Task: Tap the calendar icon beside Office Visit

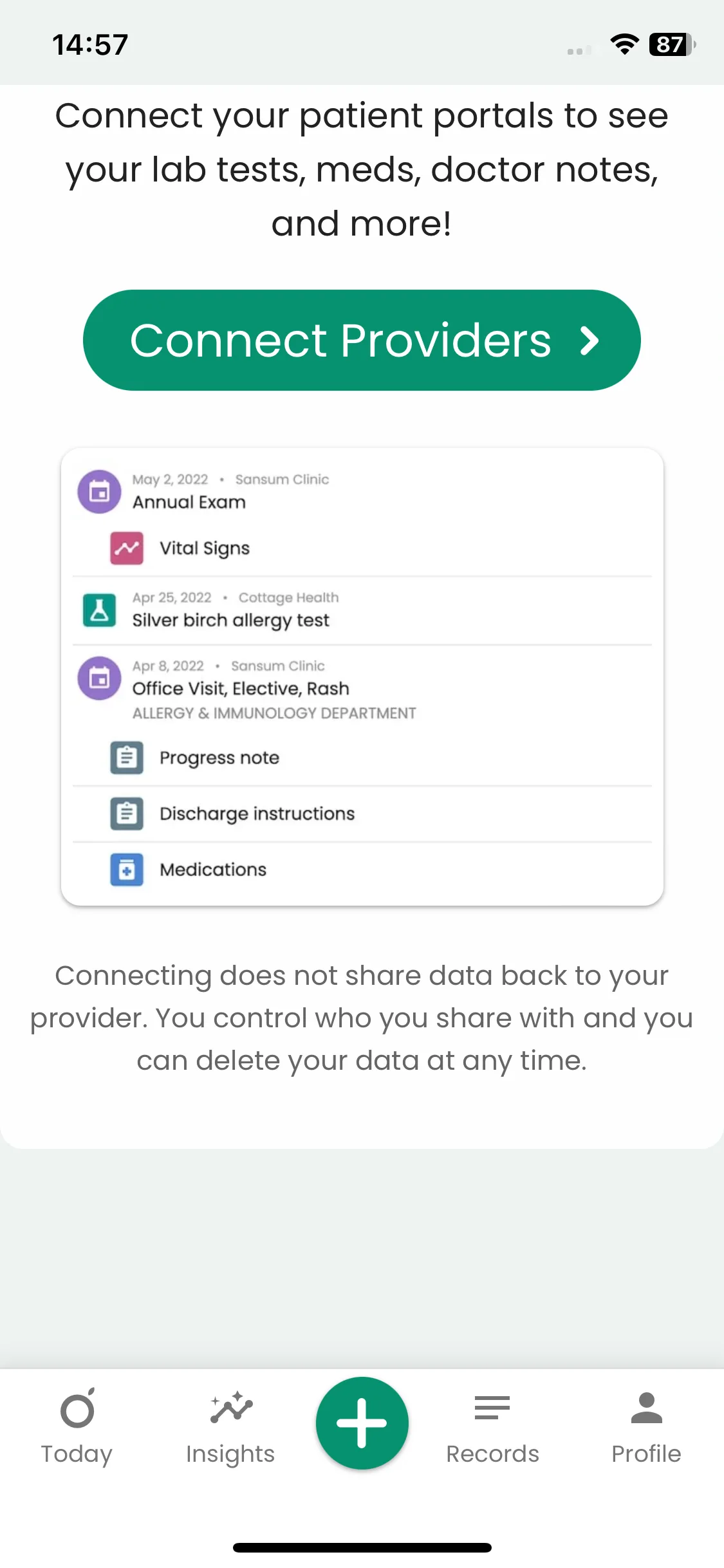Action: coord(99,678)
